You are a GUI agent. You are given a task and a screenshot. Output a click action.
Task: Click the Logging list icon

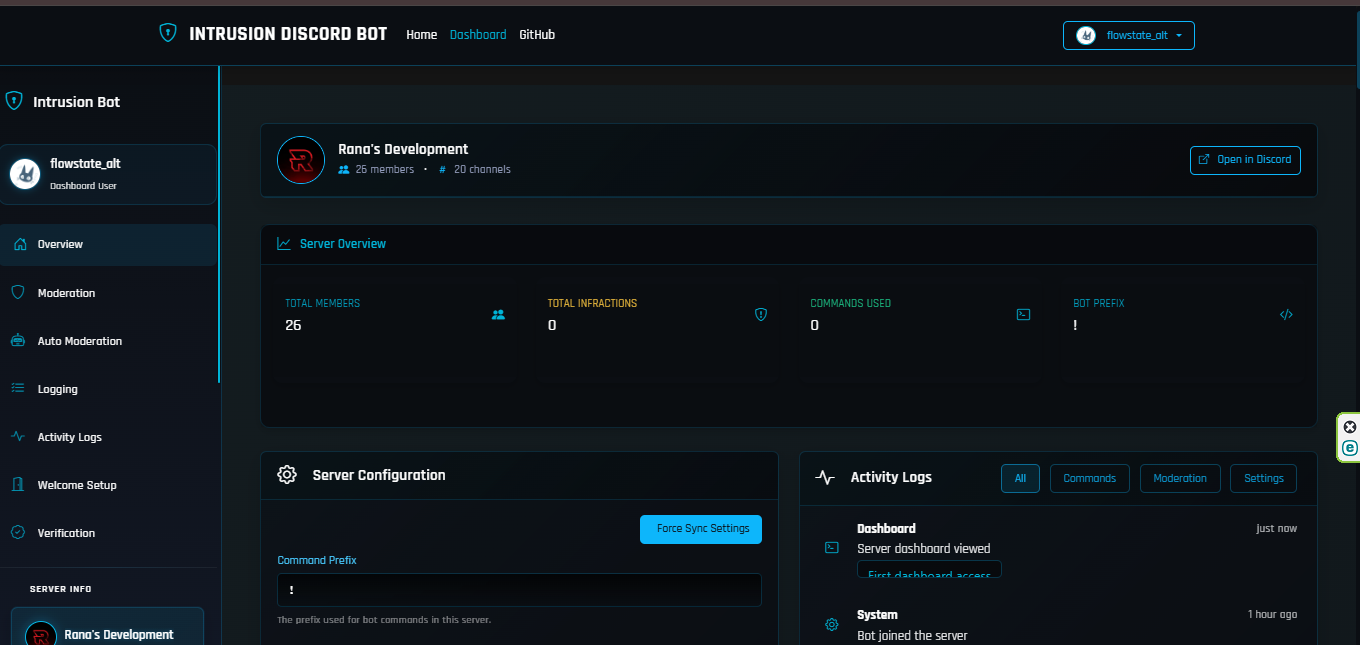point(17,389)
